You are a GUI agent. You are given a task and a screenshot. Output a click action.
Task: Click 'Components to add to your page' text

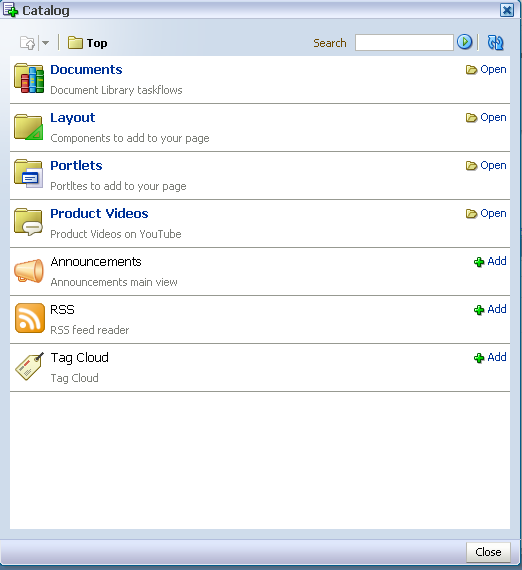point(130,138)
